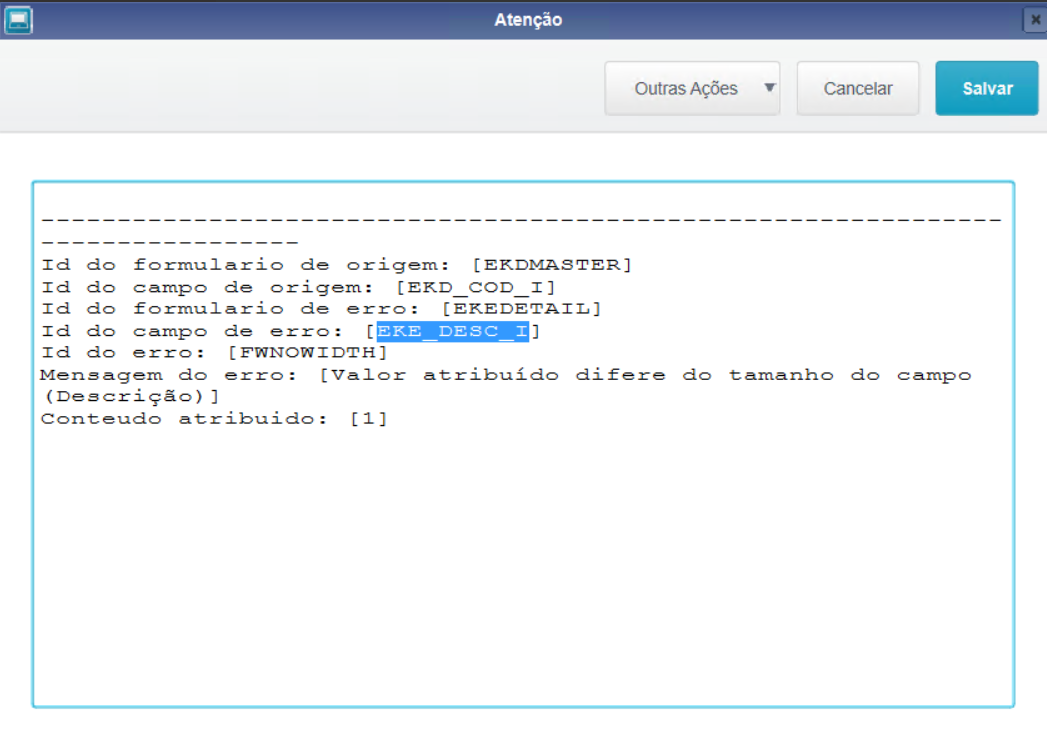This screenshot has width=1047, height=742.
Task: Expand the Outras Ações dropdown arrow
Action: (769, 88)
